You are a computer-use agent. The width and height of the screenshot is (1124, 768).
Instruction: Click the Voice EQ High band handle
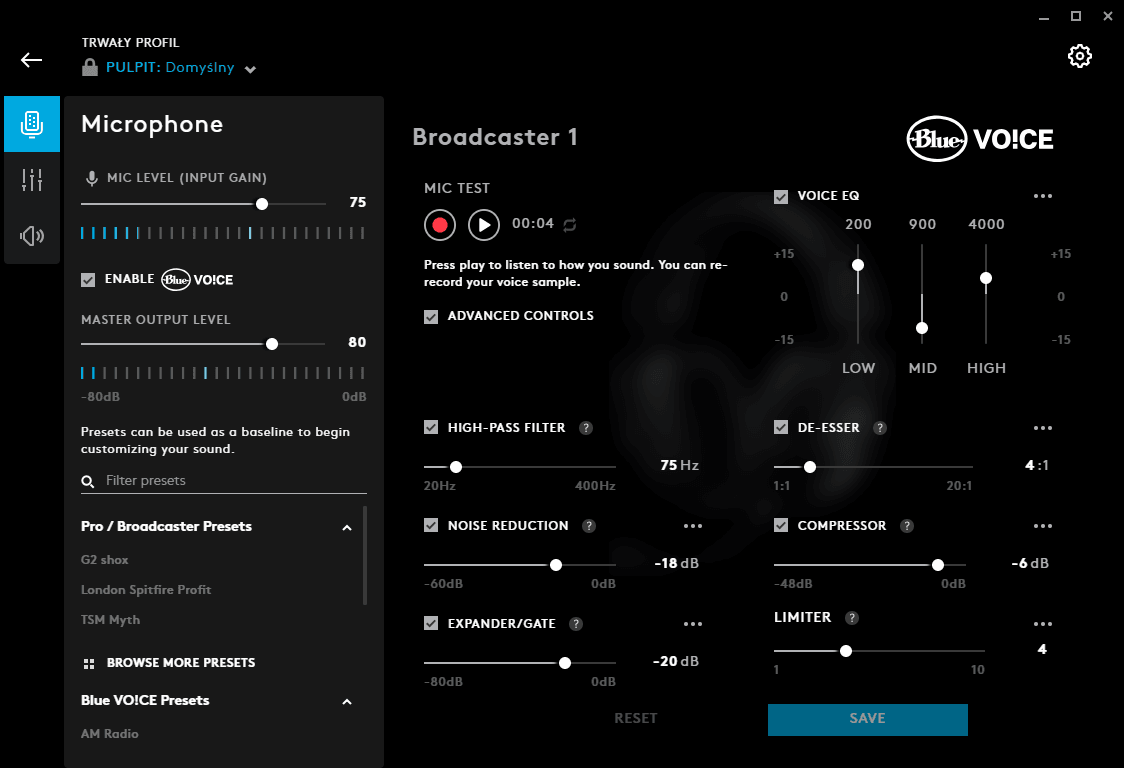[x=986, y=278]
